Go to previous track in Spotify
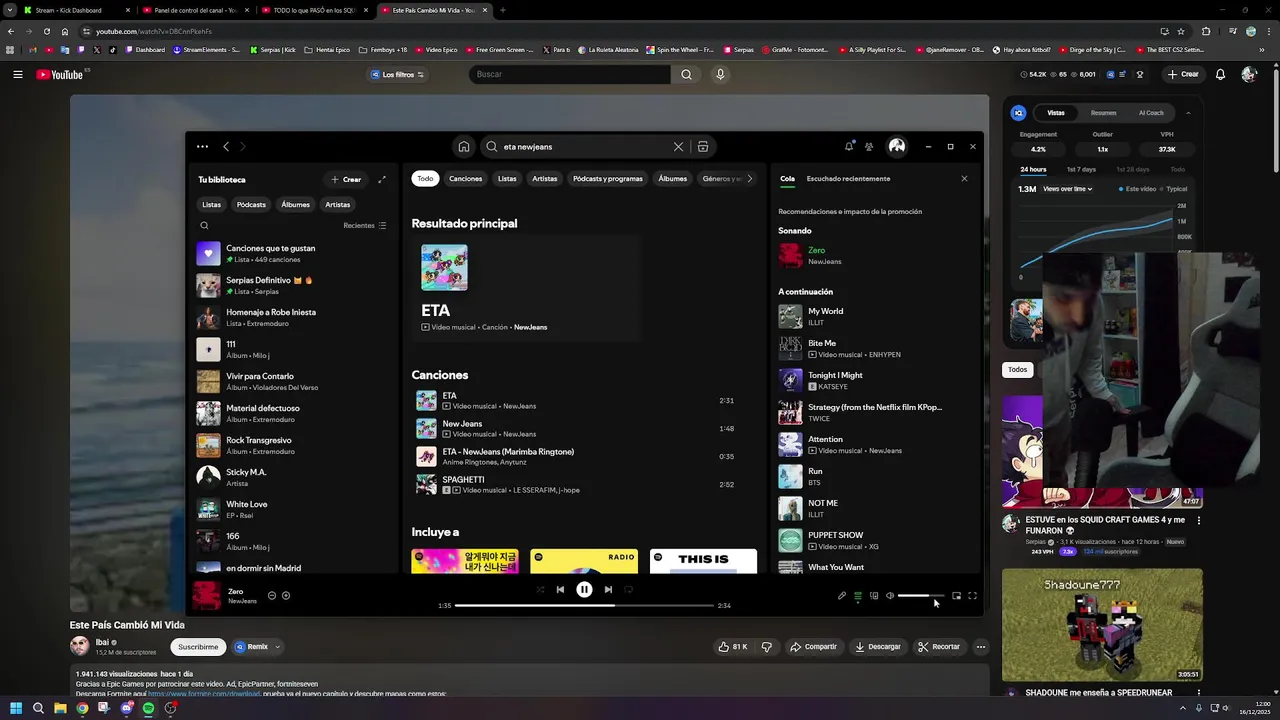1280x720 pixels. point(560,589)
